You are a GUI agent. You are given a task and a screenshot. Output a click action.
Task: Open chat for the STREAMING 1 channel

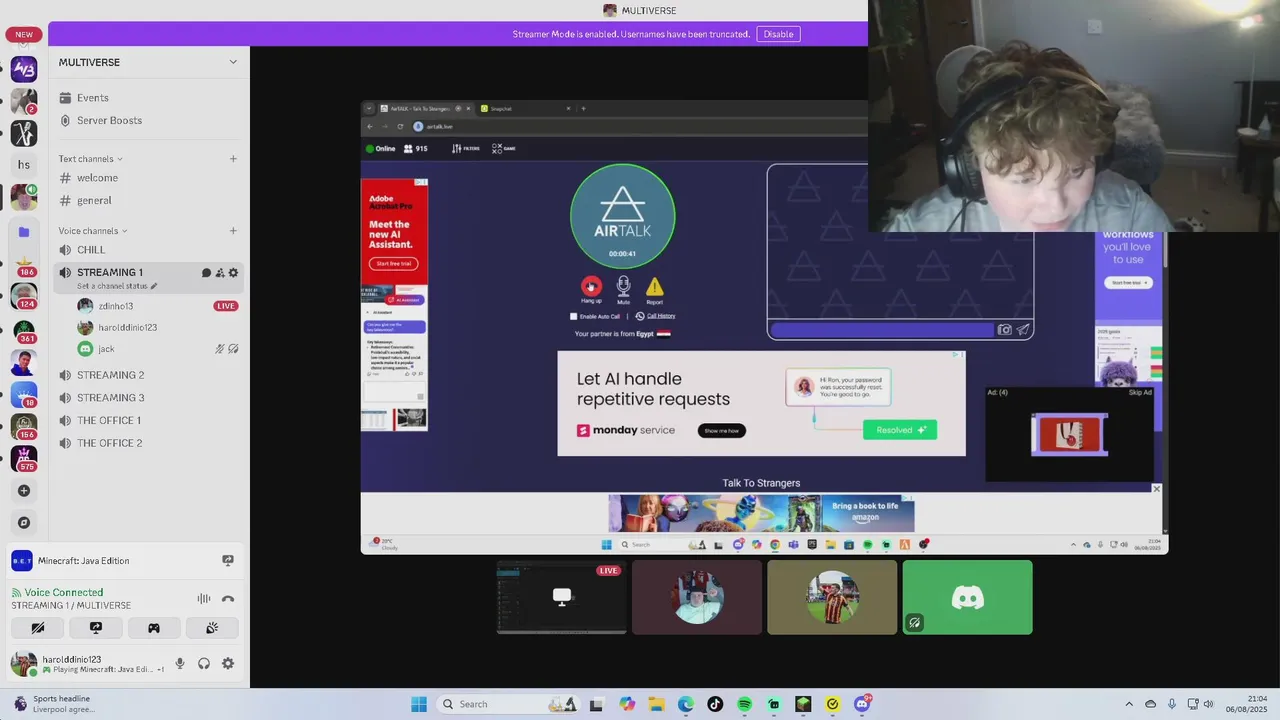click(x=207, y=273)
